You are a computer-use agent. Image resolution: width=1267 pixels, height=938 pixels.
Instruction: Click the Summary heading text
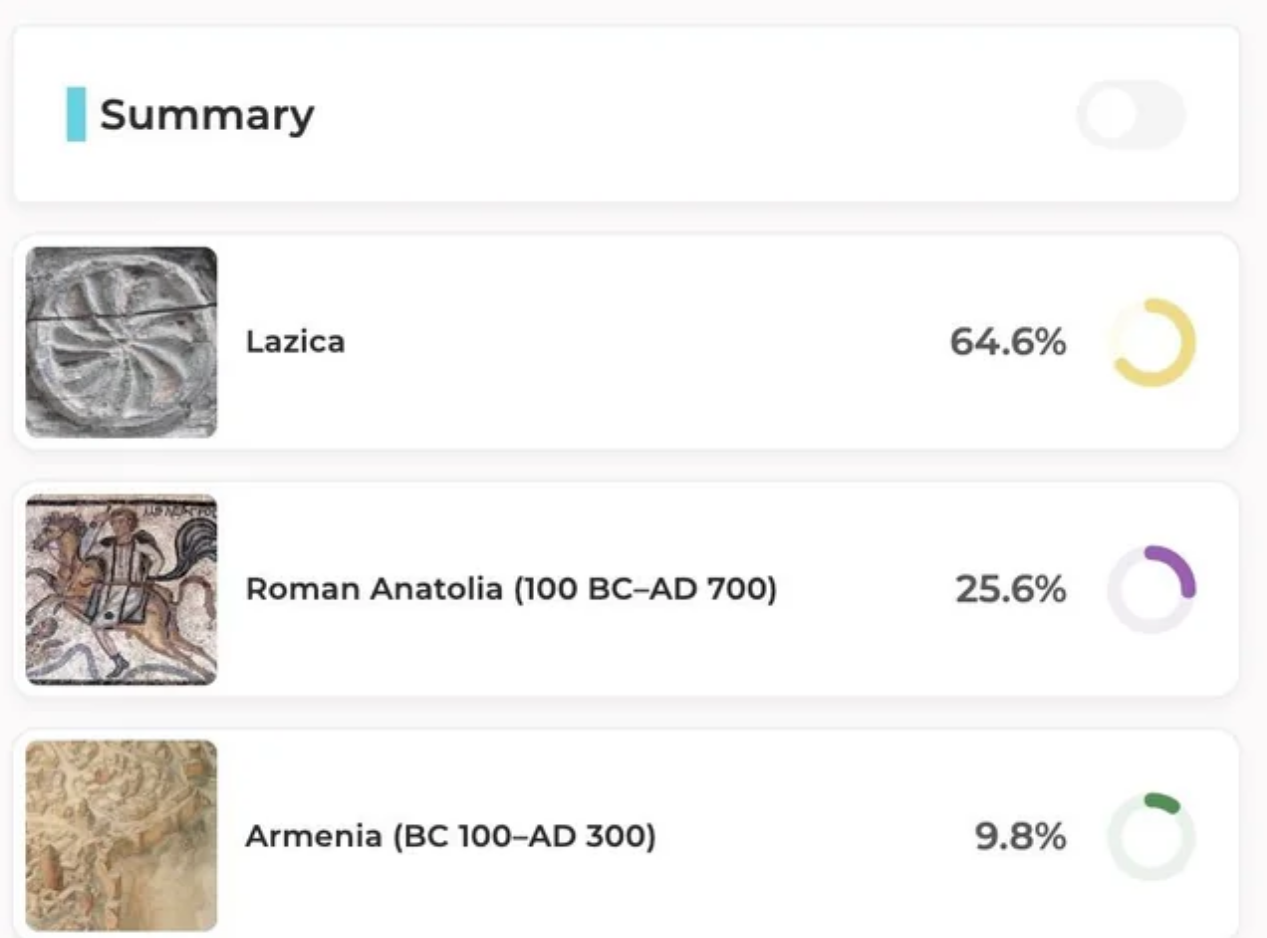207,115
